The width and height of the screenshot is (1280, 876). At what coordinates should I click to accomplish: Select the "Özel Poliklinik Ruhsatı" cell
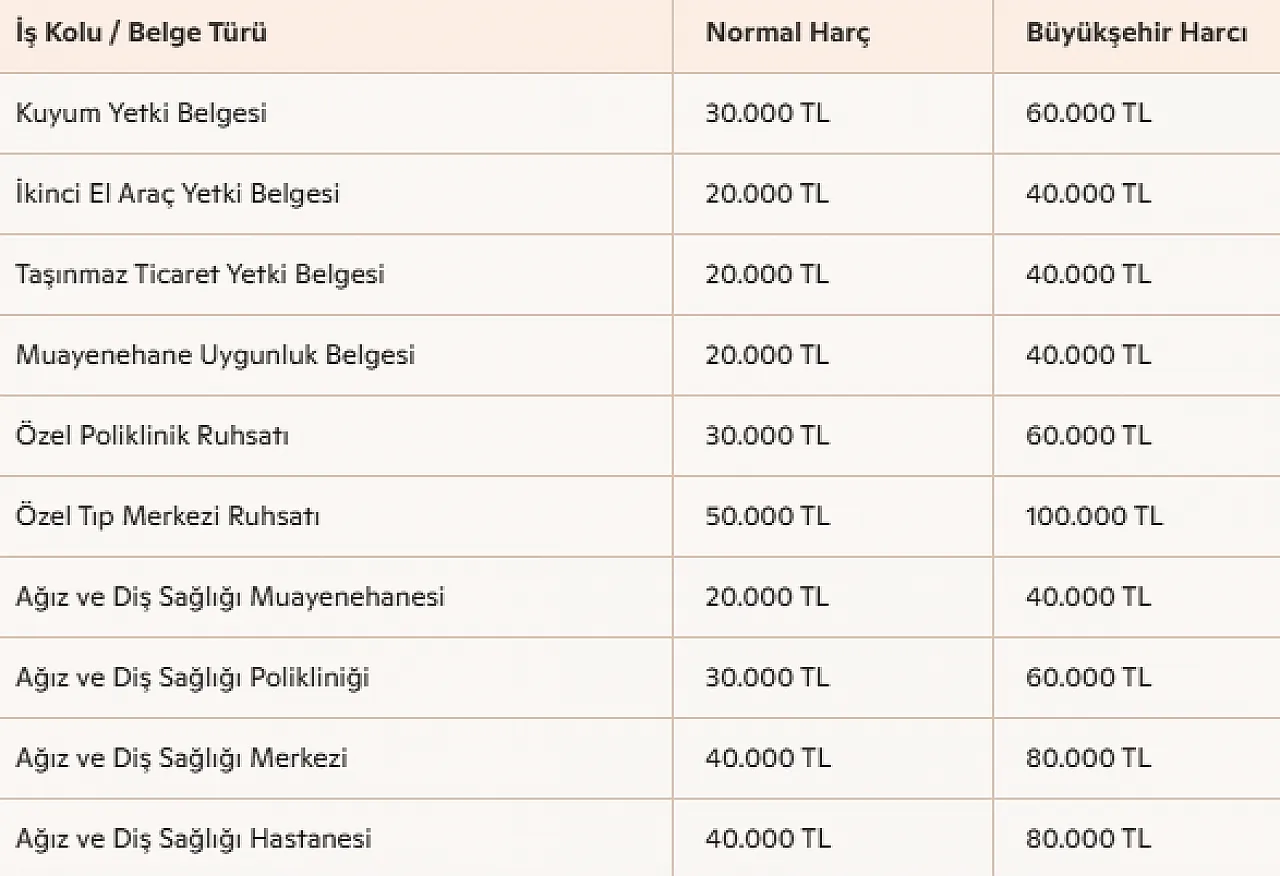(152, 436)
